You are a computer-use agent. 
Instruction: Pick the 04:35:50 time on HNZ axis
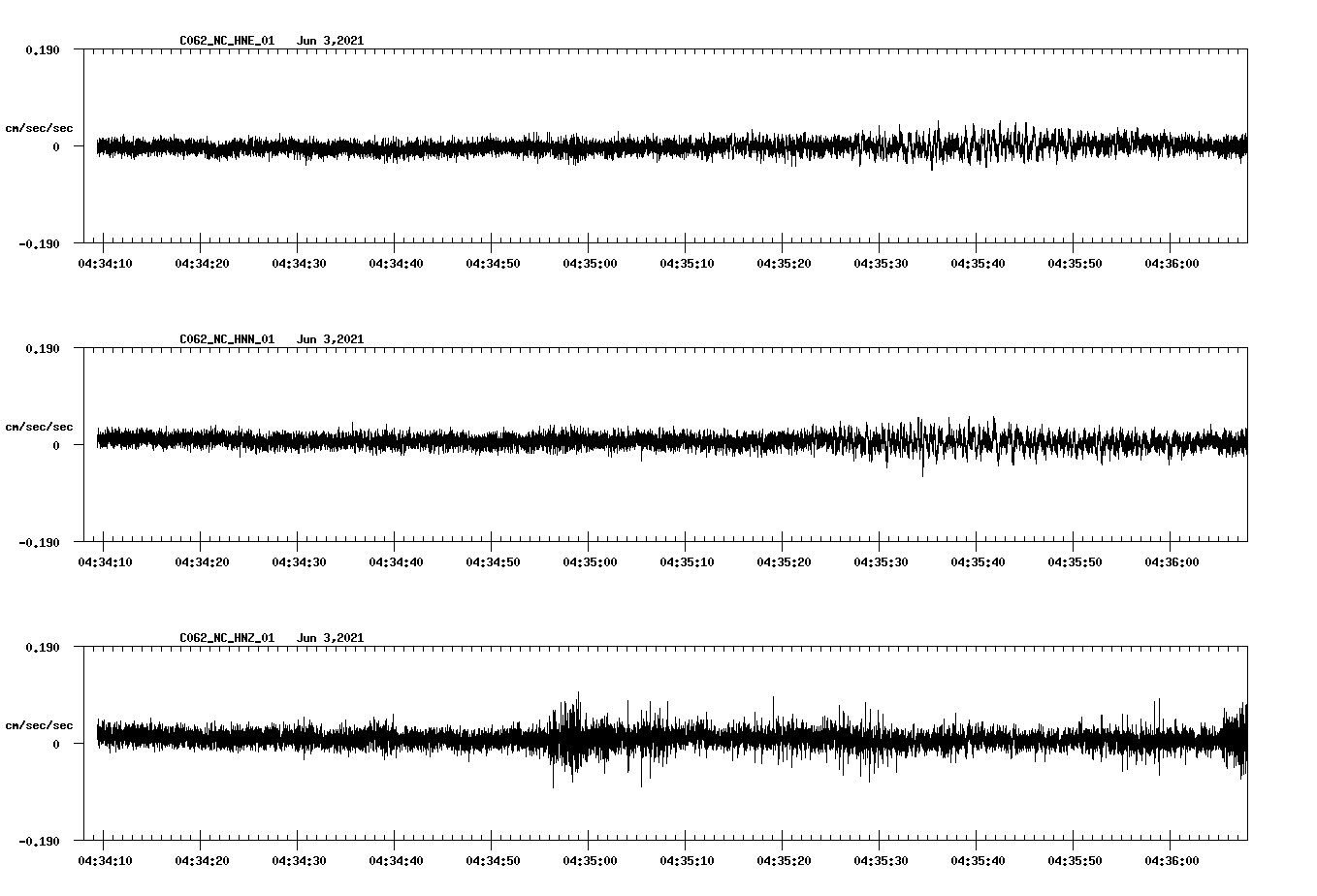point(1075,861)
